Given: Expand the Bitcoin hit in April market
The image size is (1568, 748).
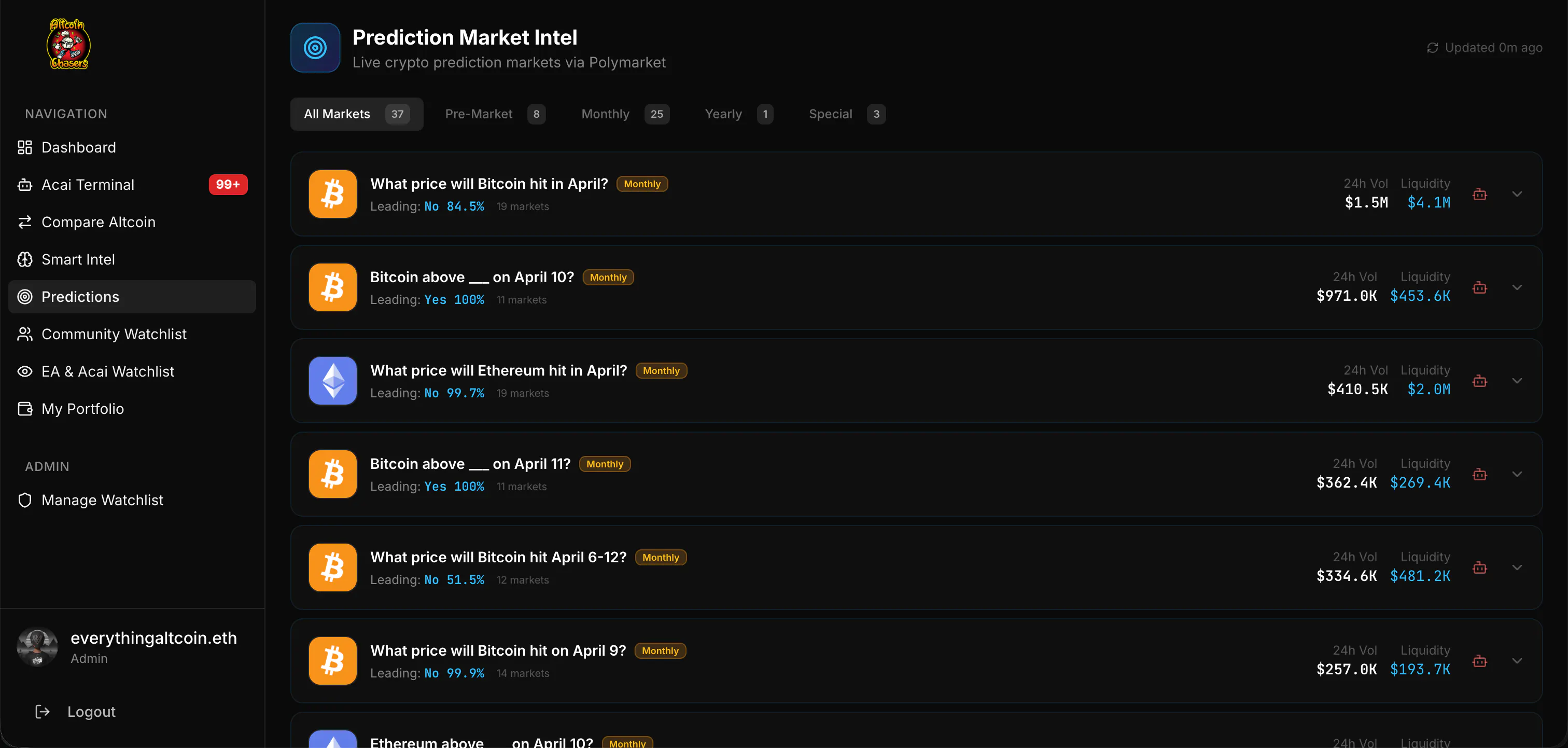Looking at the screenshot, I should [1518, 195].
